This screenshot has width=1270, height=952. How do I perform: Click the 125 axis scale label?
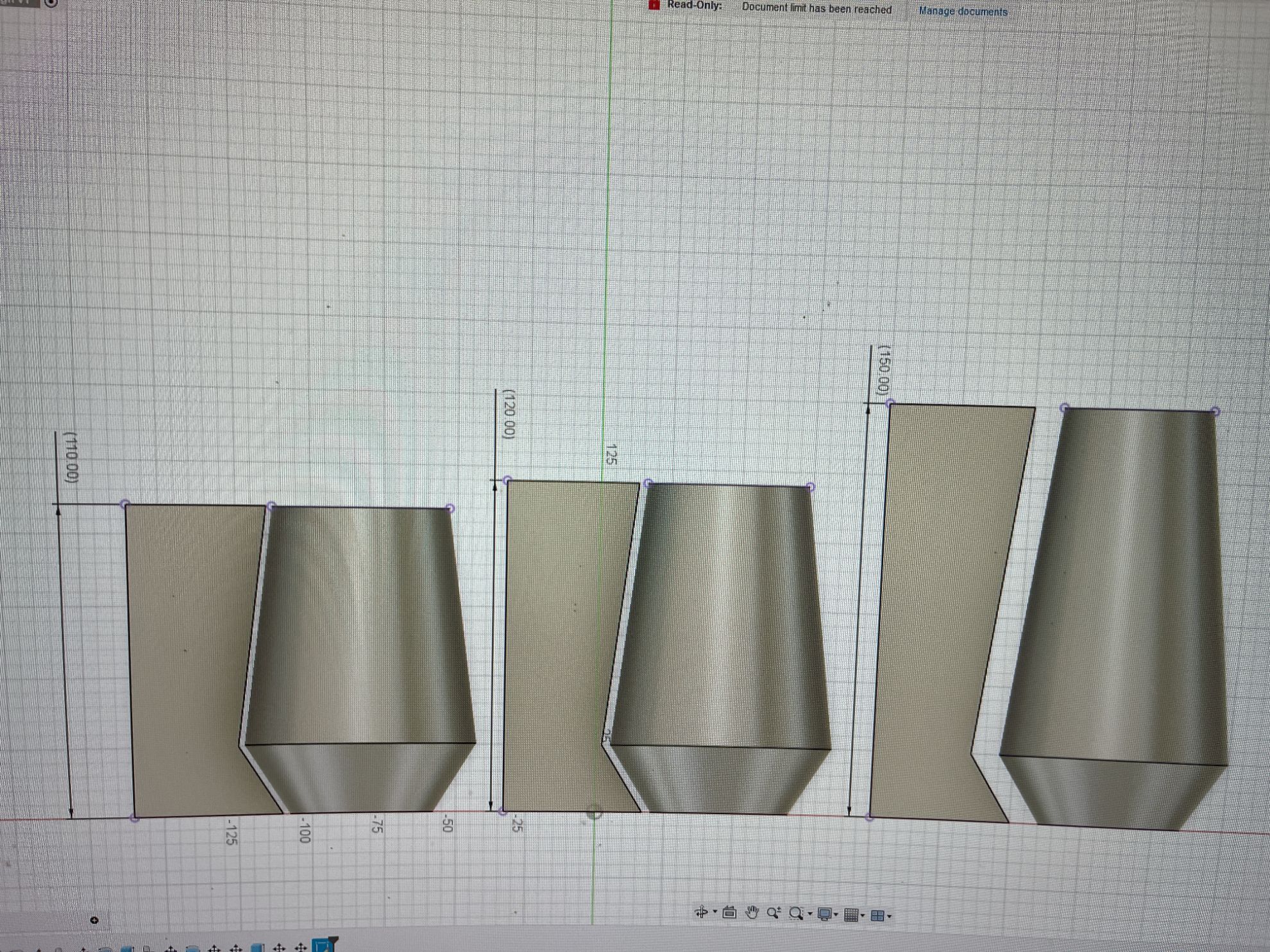click(x=610, y=454)
